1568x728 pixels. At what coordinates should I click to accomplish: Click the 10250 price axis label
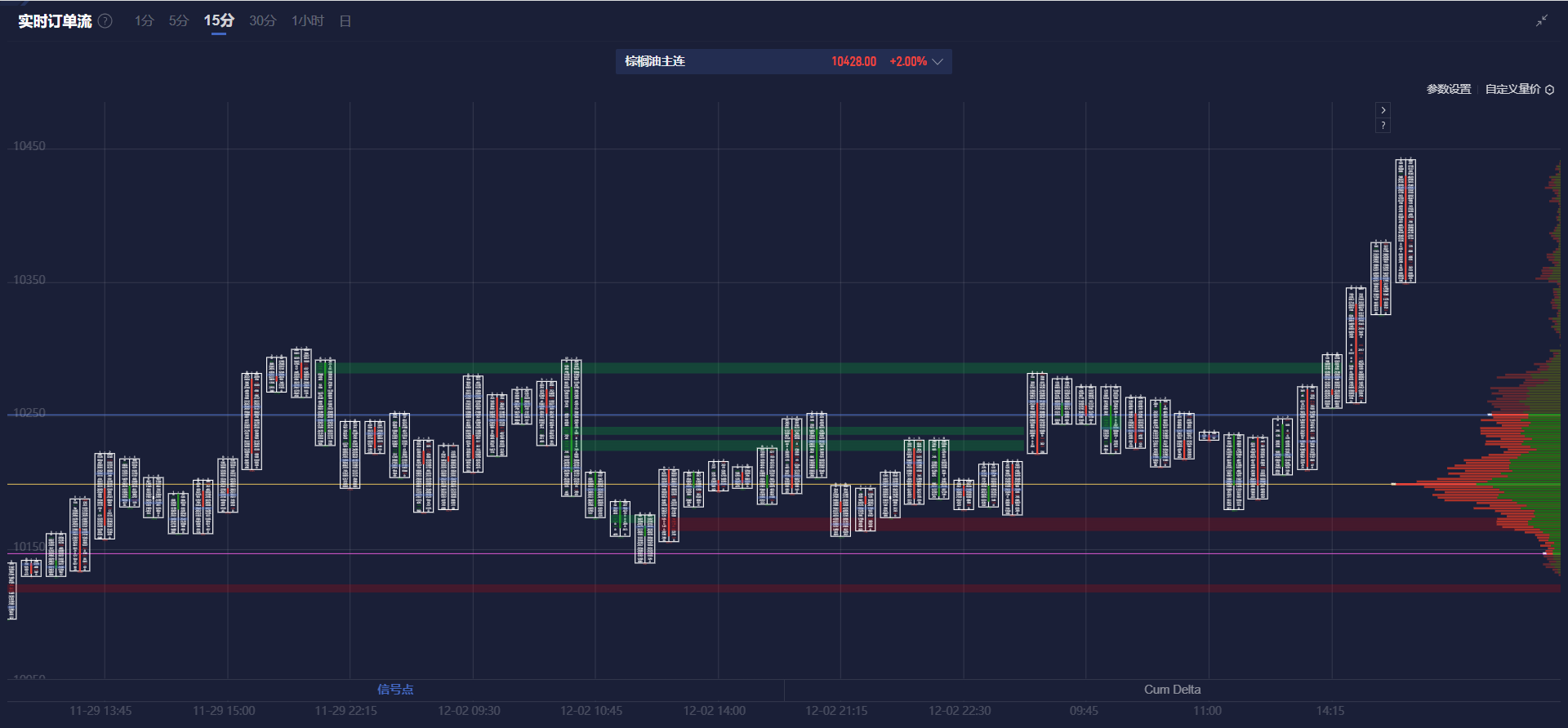[29, 413]
